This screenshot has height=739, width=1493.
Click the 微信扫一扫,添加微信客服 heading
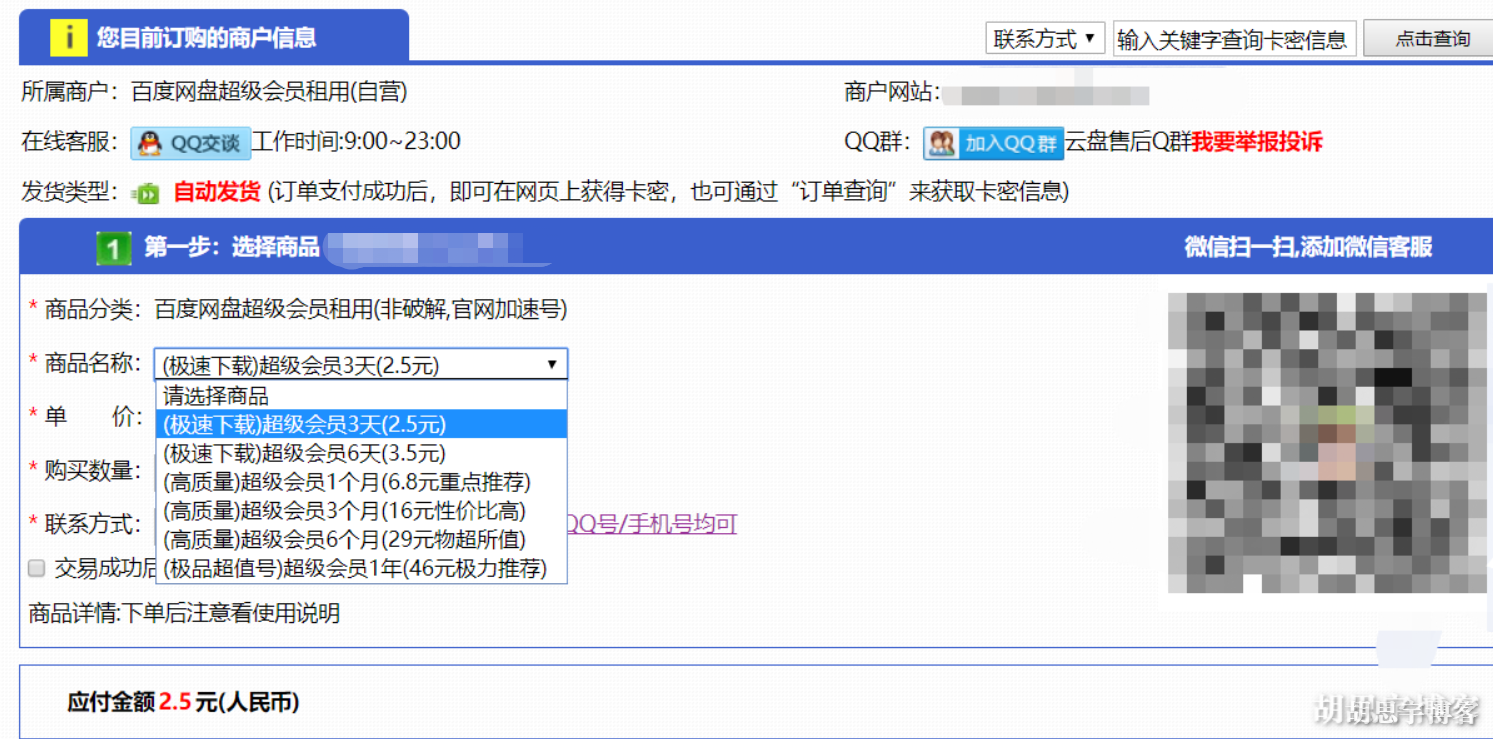[1308, 247]
